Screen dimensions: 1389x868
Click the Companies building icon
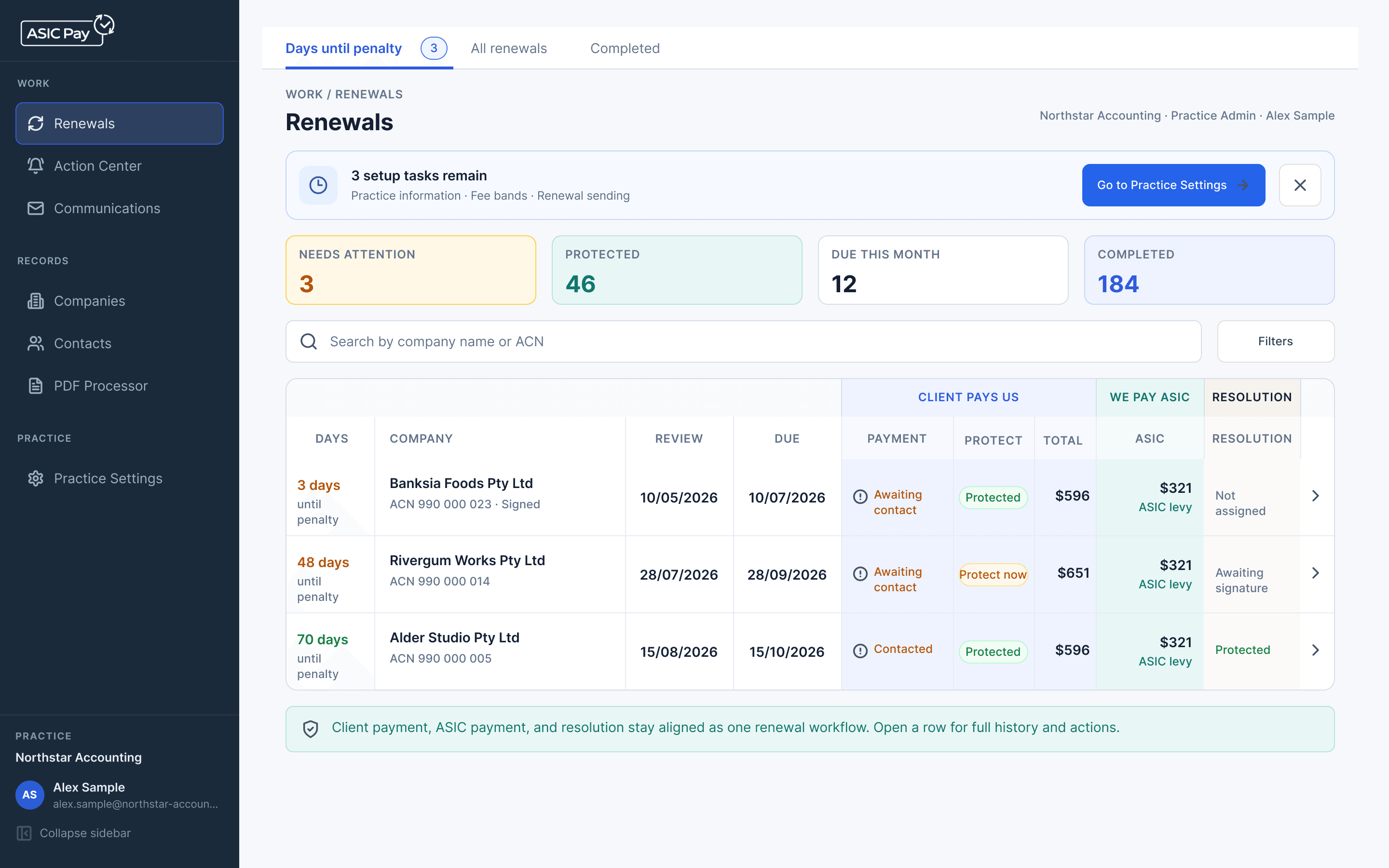(36, 301)
